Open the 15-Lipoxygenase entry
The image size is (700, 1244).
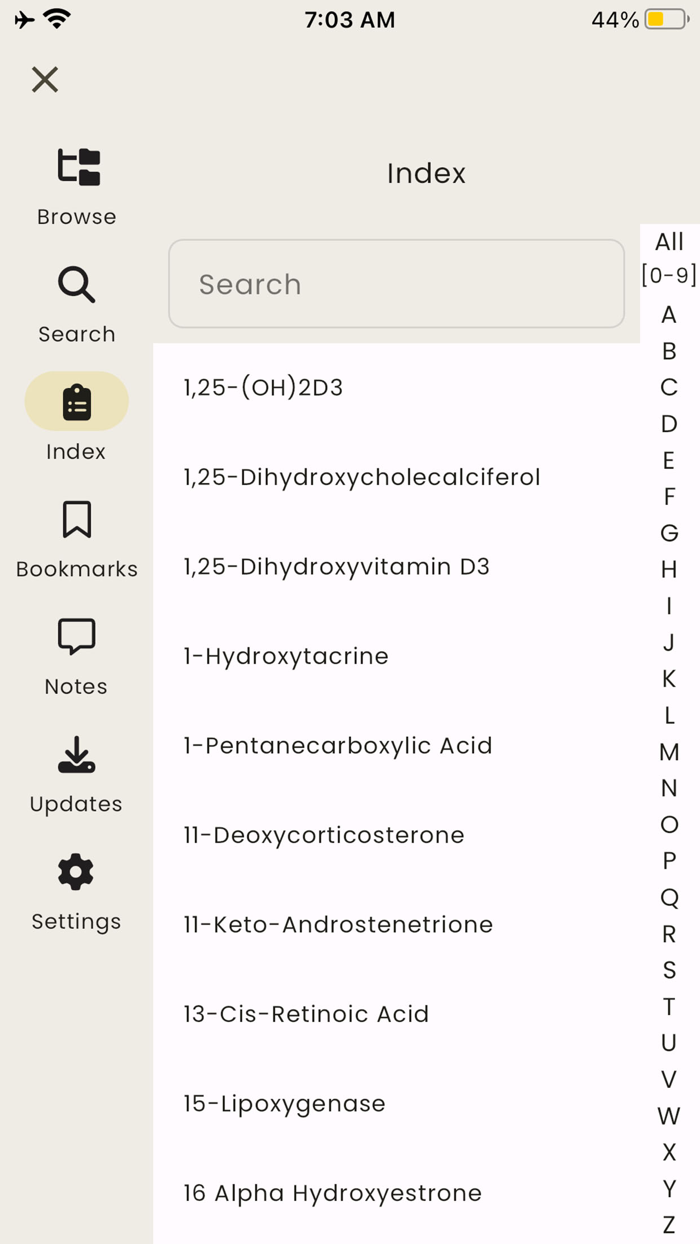click(x=284, y=1103)
